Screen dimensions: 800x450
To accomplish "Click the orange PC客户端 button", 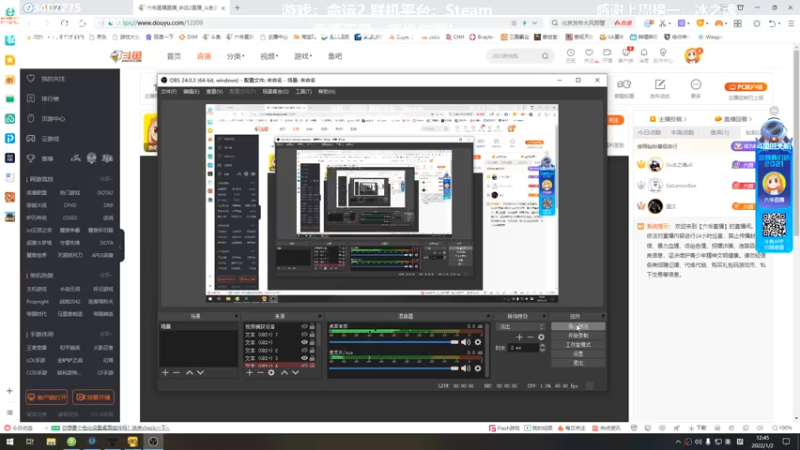I will pyautogui.click(x=745, y=87).
